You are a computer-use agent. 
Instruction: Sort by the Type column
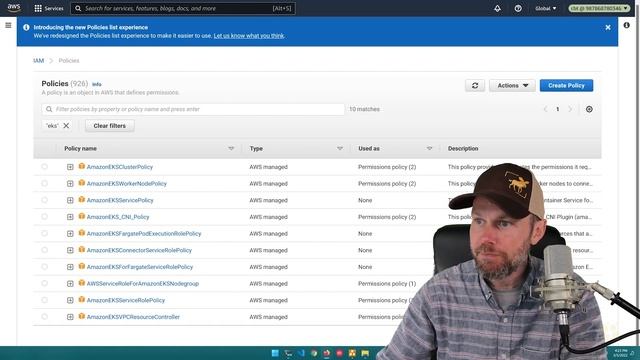point(340,149)
